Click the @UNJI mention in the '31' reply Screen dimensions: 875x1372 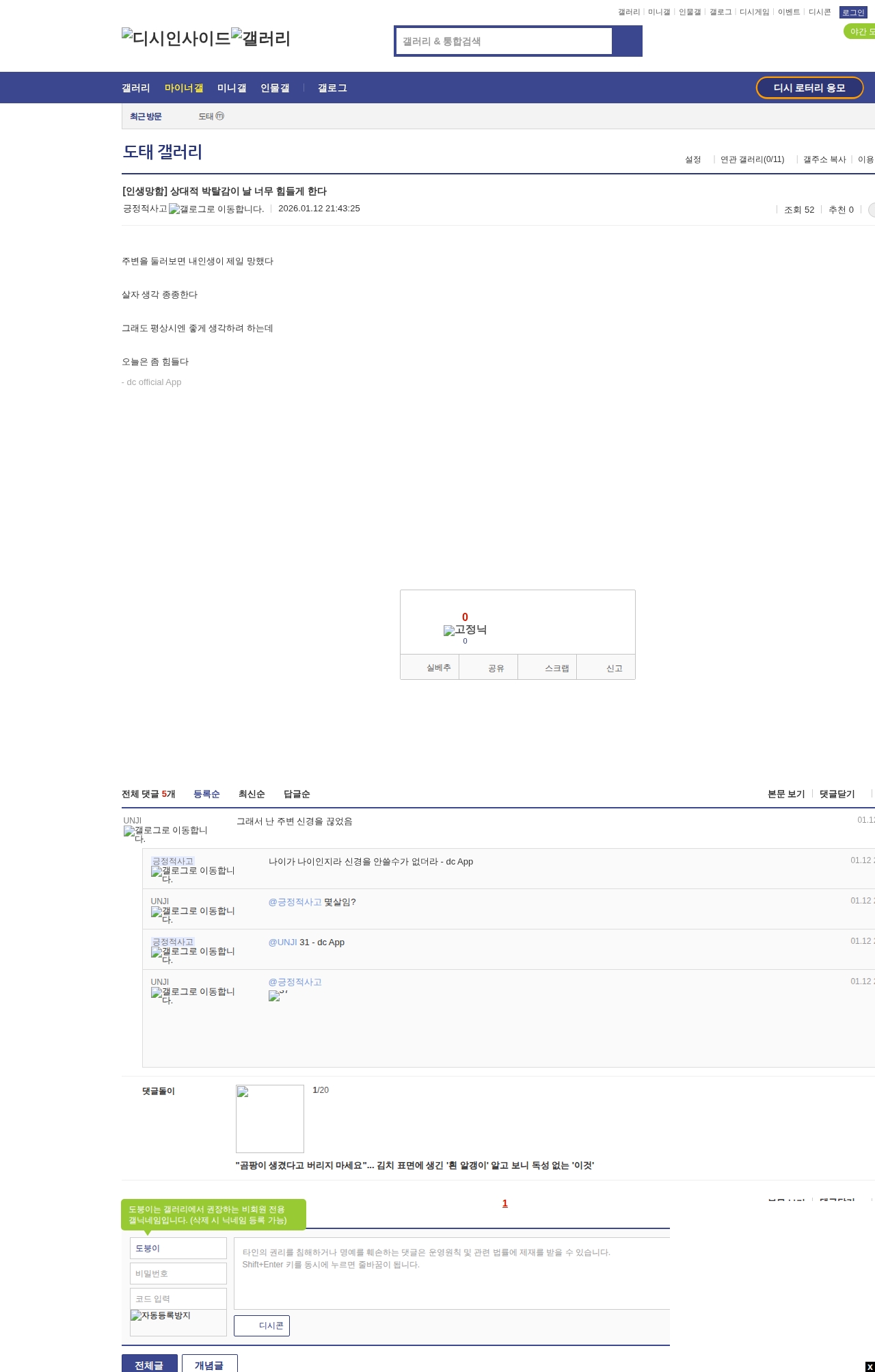coord(283,942)
